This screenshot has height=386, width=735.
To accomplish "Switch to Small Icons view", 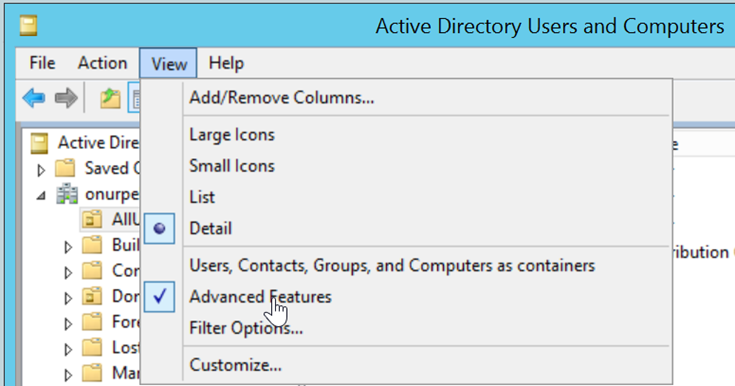I will click(x=406, y=166).
